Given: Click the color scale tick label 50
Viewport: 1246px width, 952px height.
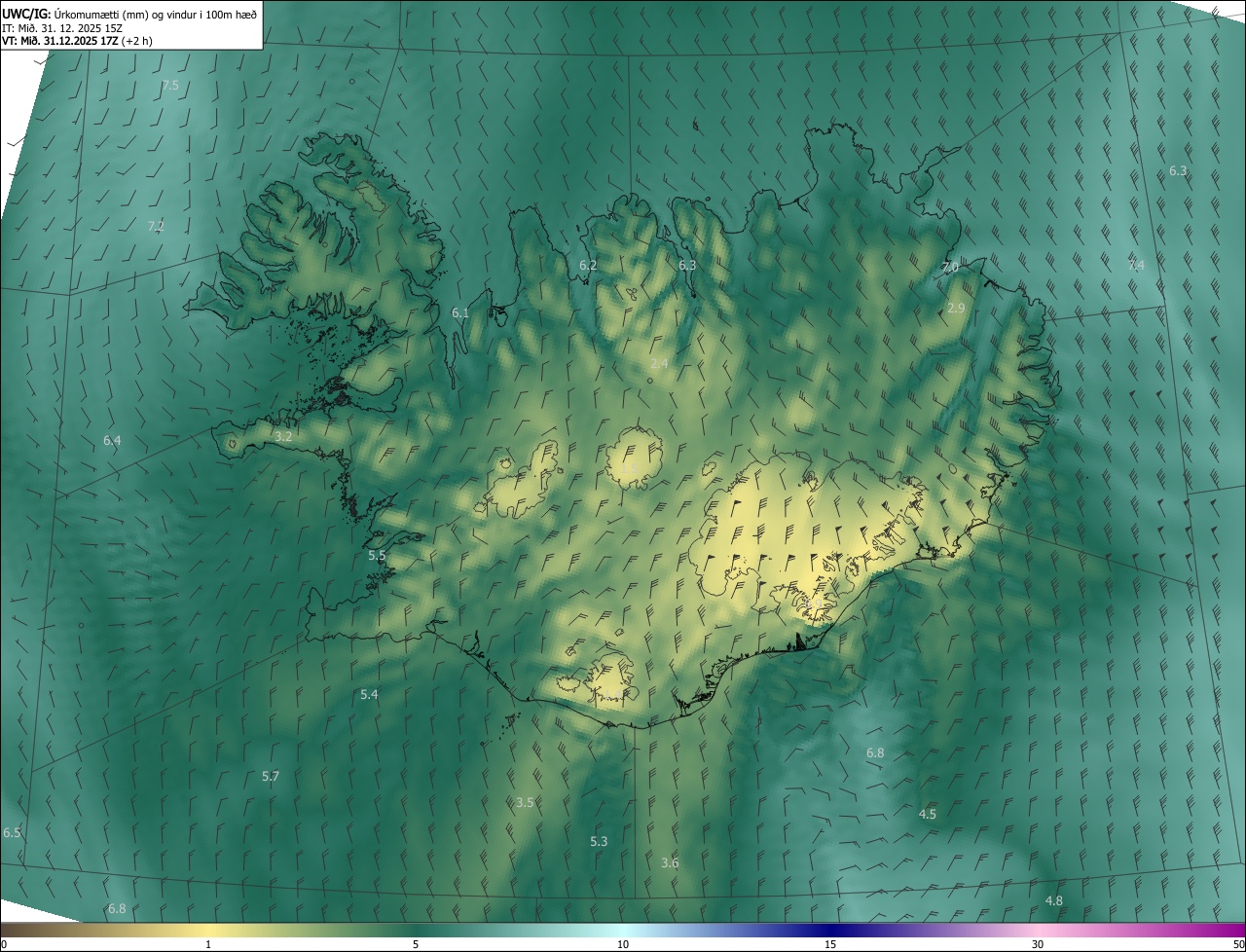Looking at the screenshot, I should pyautogui.click(x=1238, y=944).
